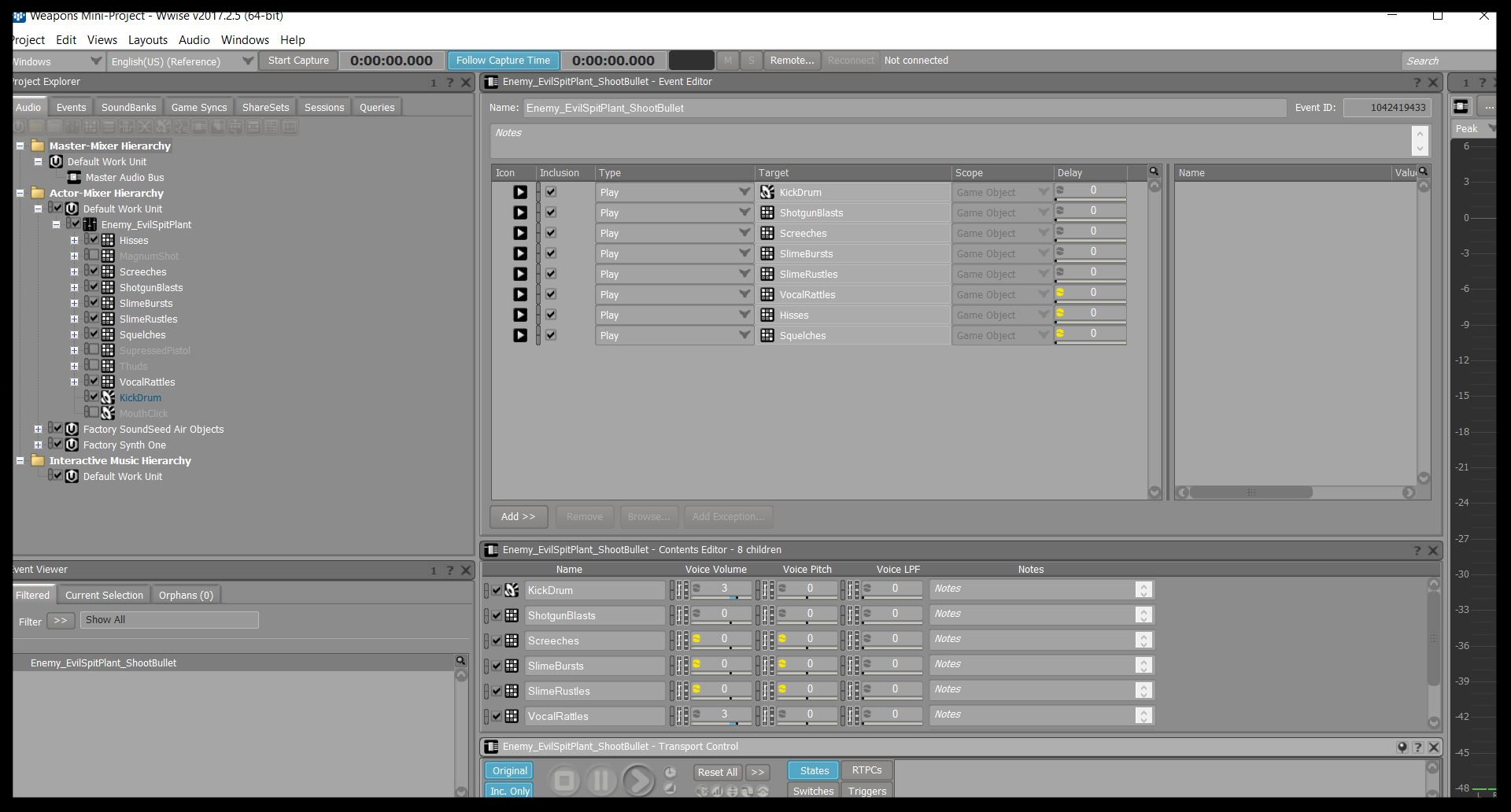Screen dimensions: 1511x812
Task: Click the SlimeBursts container icon in the action list
Action: (767, 253)
